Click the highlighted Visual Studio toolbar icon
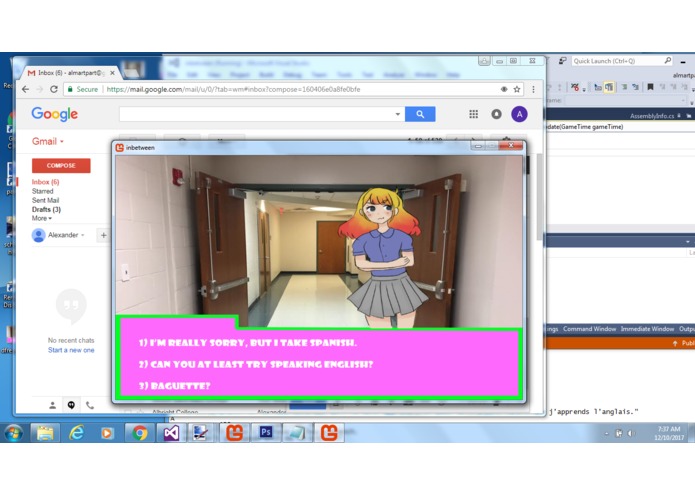The height and width of the screenshot is (494, 695). point(609,87)
